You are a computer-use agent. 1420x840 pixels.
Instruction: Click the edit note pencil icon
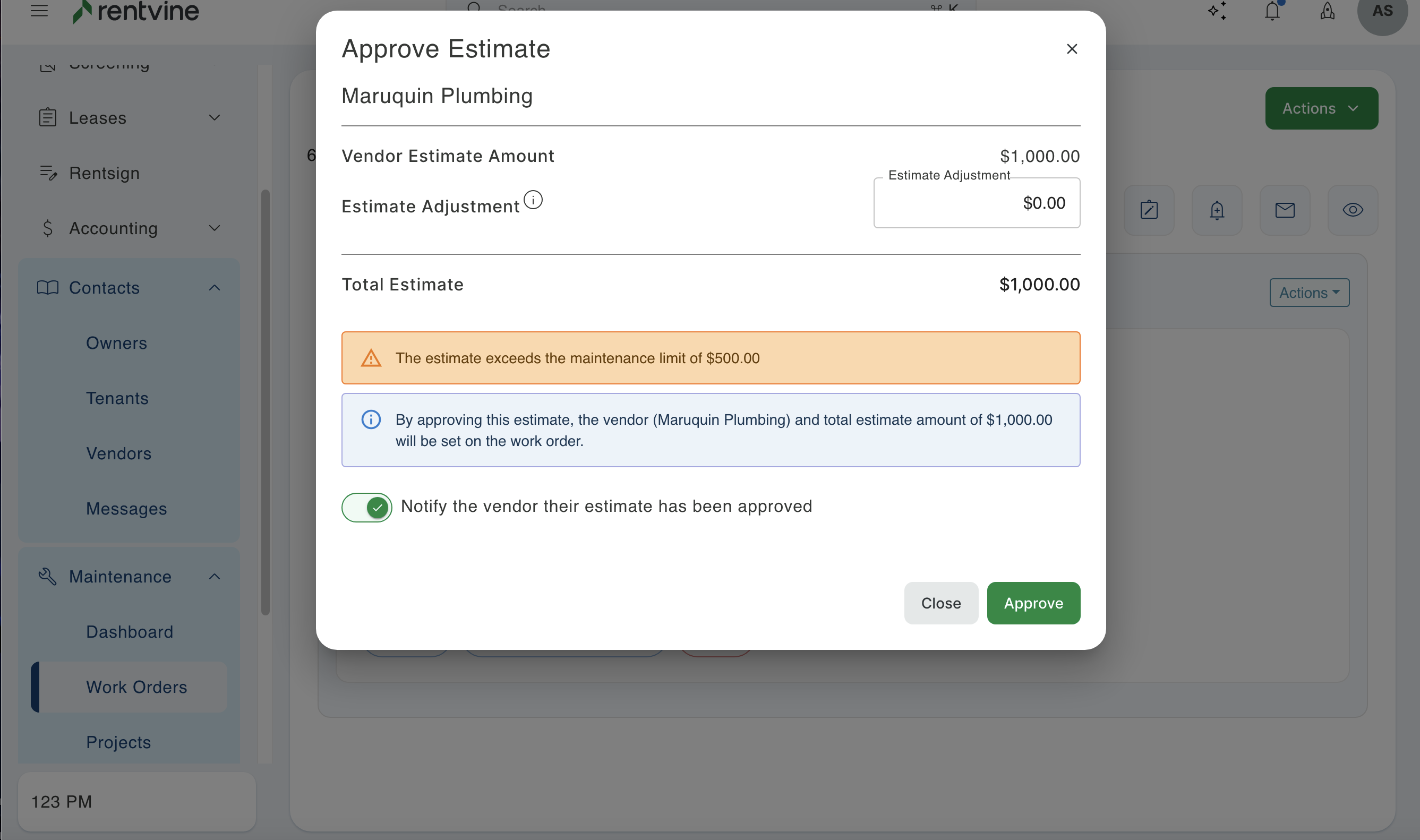pyautogui.click(x=1148, y=210)
